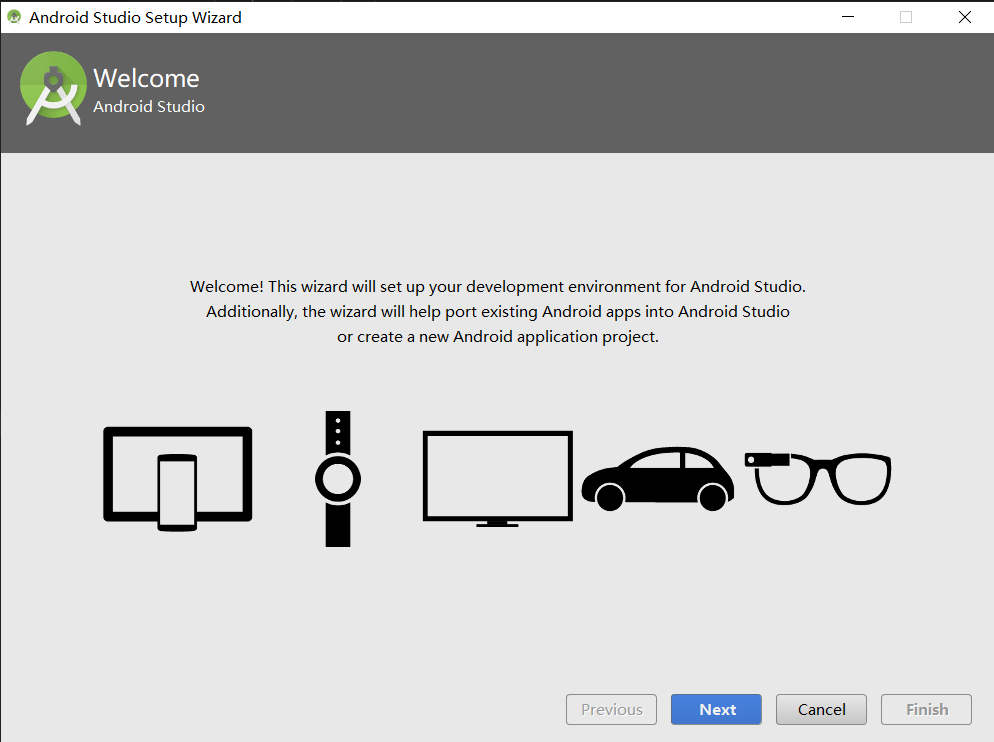
Task: Minimize the Setup Wizard window
Action: 848,17
